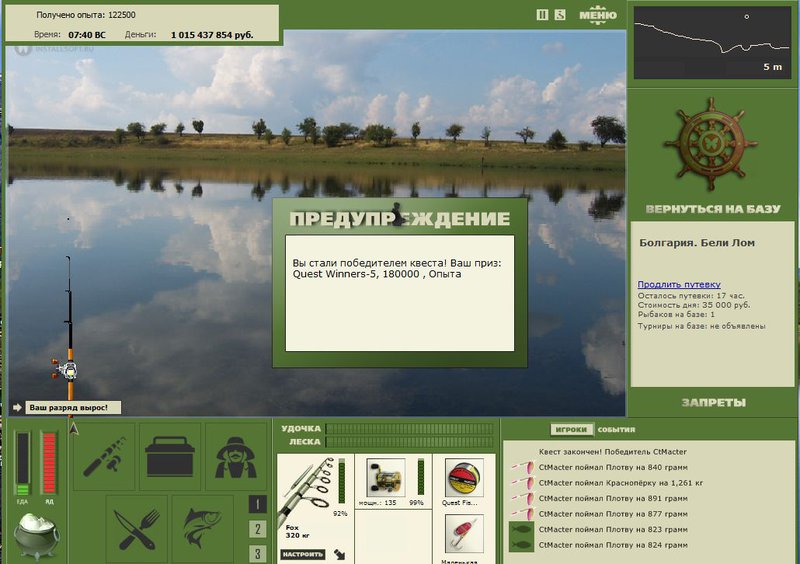The image size is (800, 564).
Task: Open the ЗАПРЕТЫ restrictions panel
Action: (713, 403)
